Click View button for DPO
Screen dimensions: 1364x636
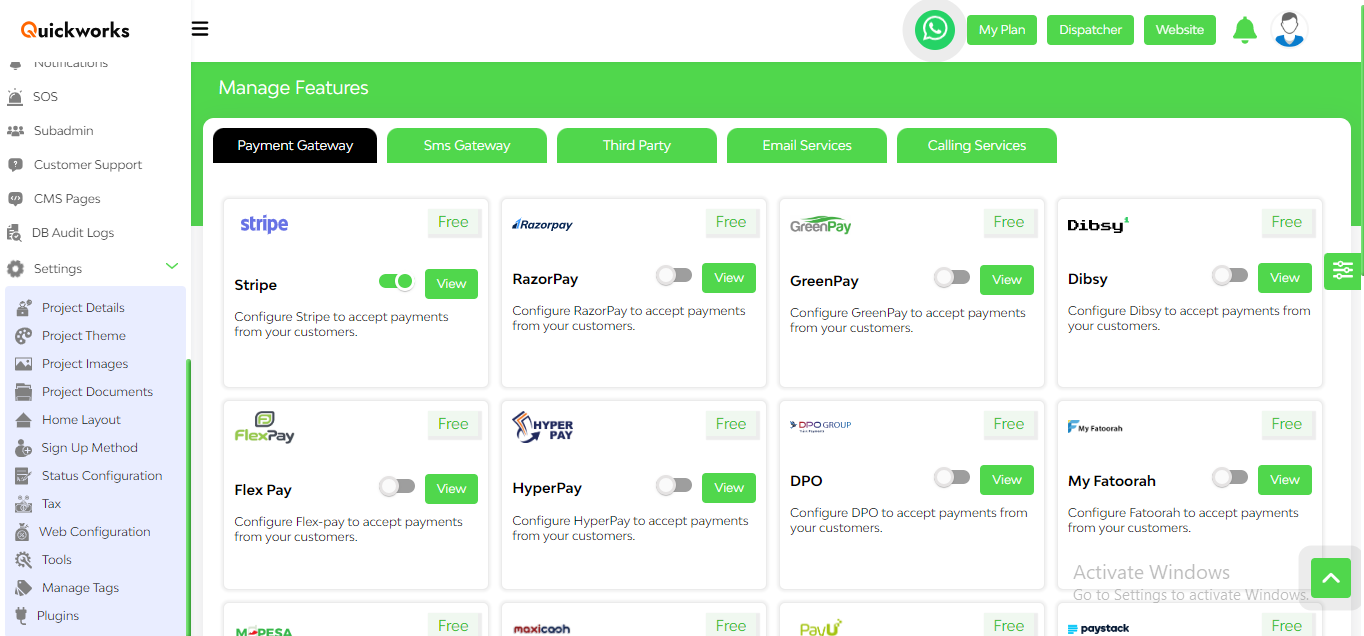tap(1007, 480)
